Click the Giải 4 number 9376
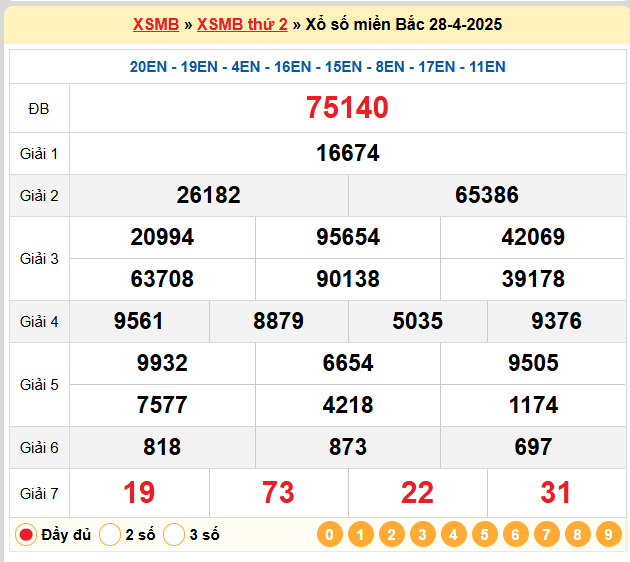 556,321
